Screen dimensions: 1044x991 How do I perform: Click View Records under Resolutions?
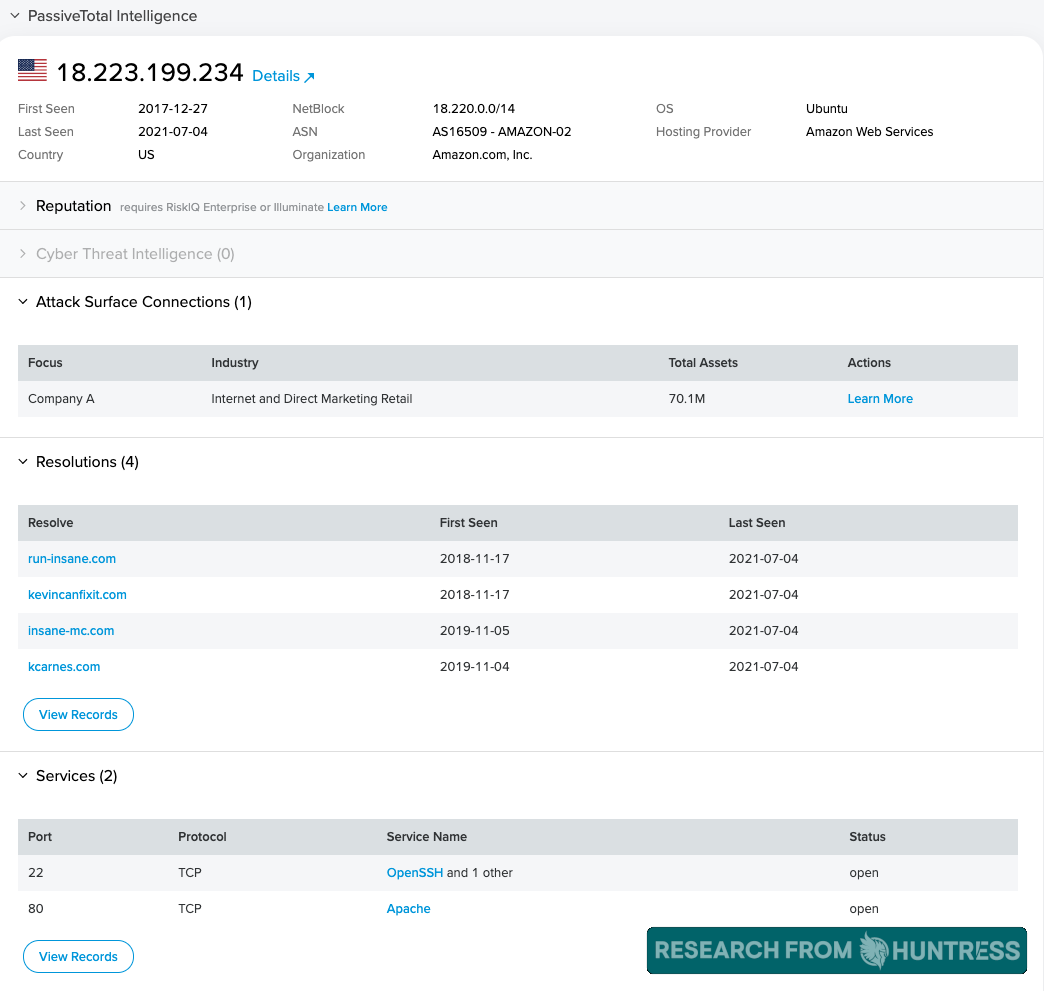[x=78, y=714]
